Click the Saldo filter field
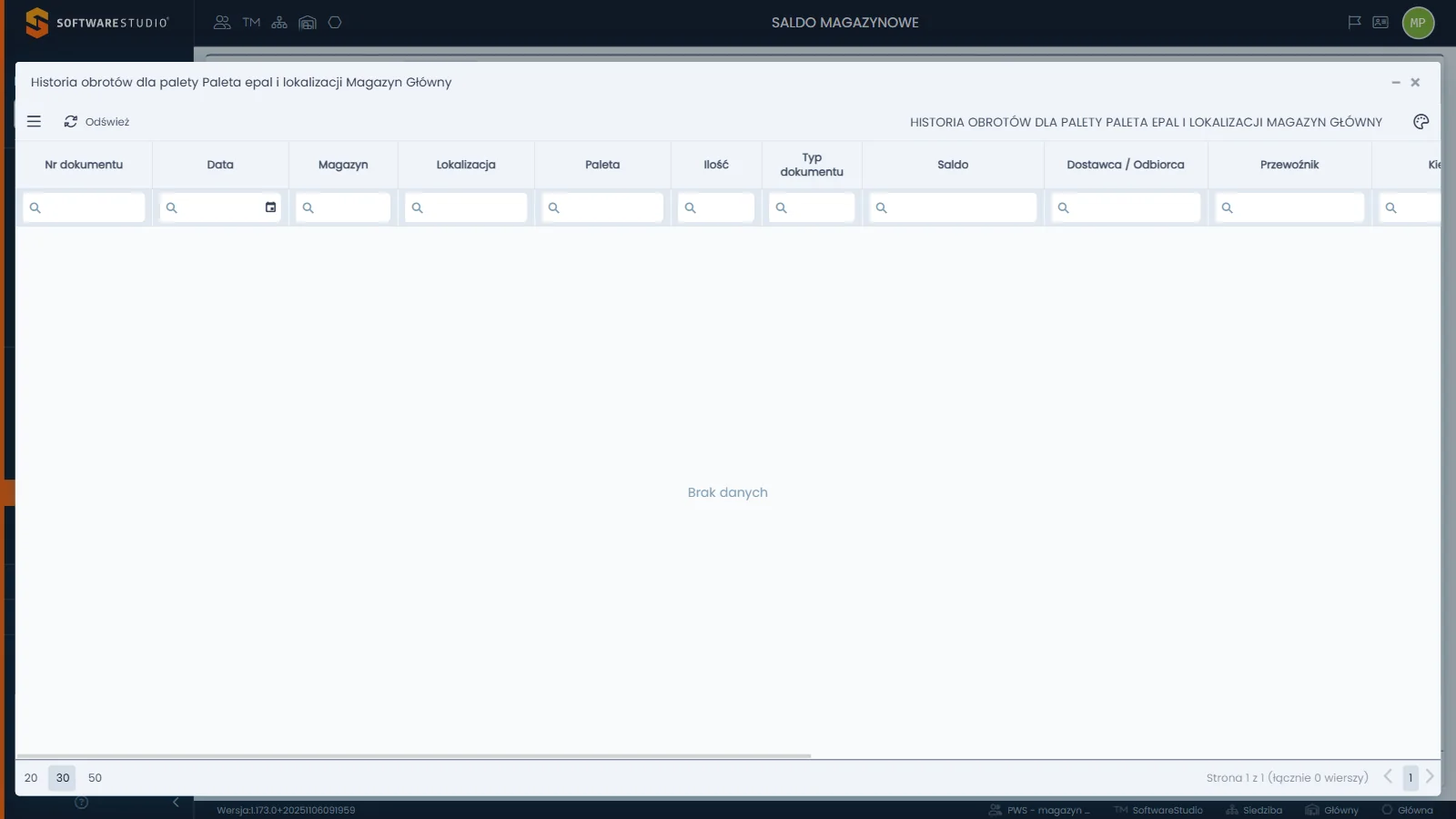 pos(953,207)
